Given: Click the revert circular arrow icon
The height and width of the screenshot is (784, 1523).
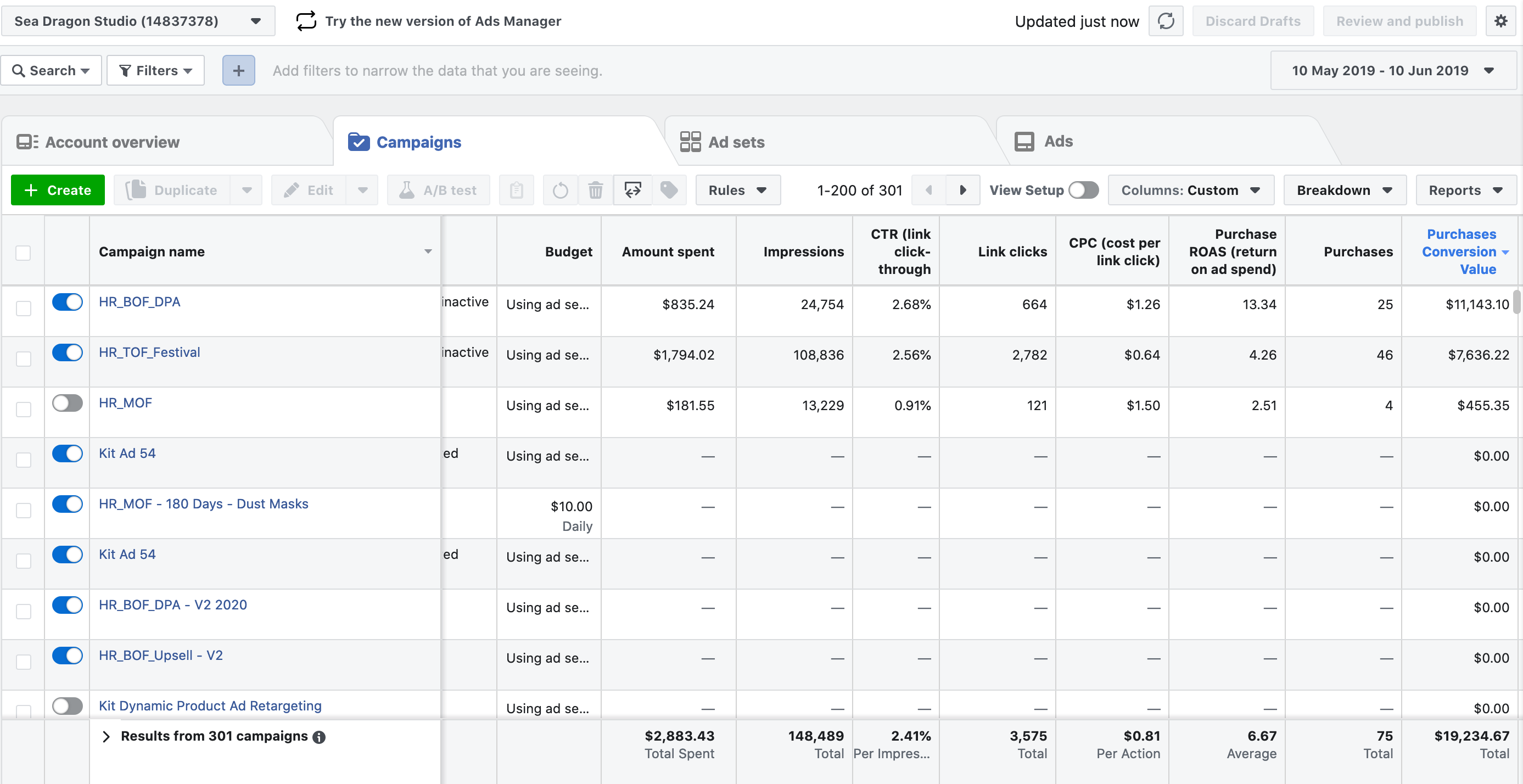Looking at the screenshot, I should coord(560,191).
